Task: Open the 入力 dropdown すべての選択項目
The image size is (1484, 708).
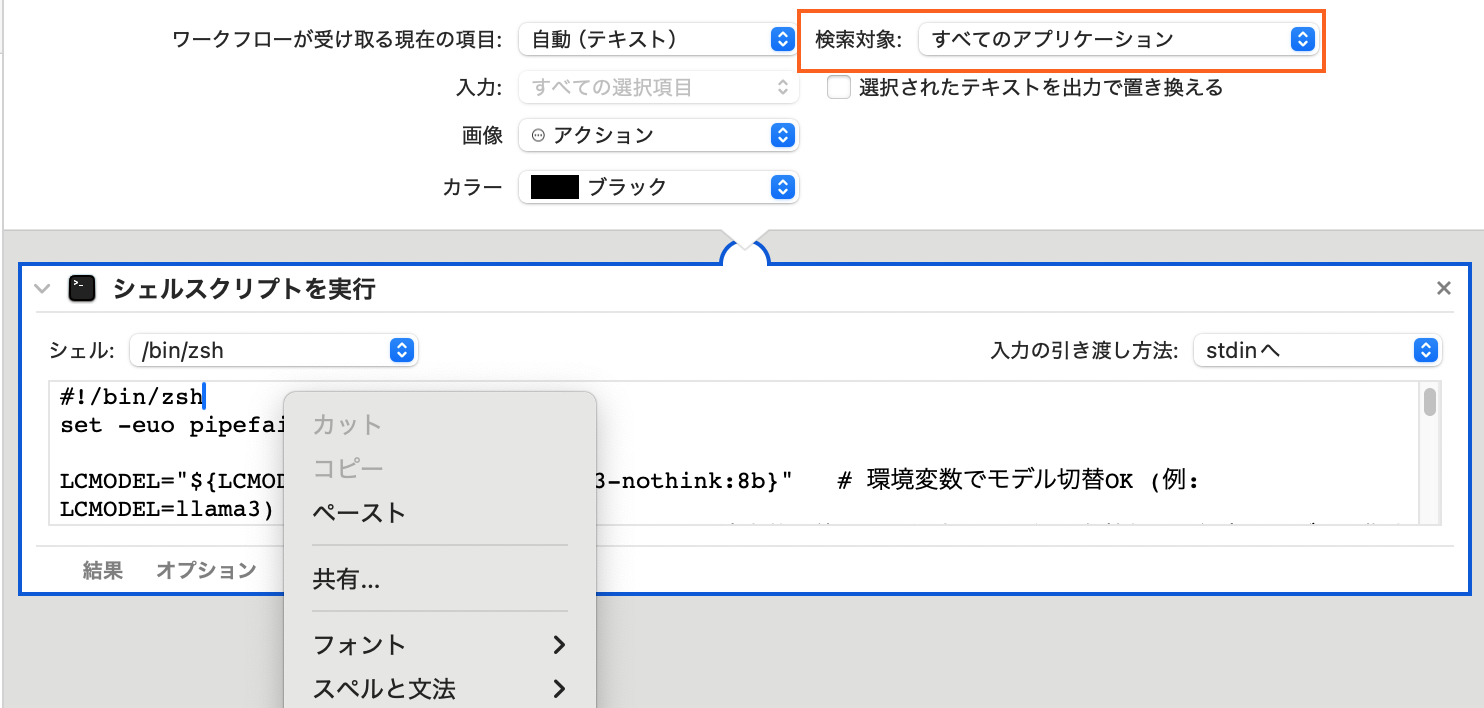Action: pos(658,88)
